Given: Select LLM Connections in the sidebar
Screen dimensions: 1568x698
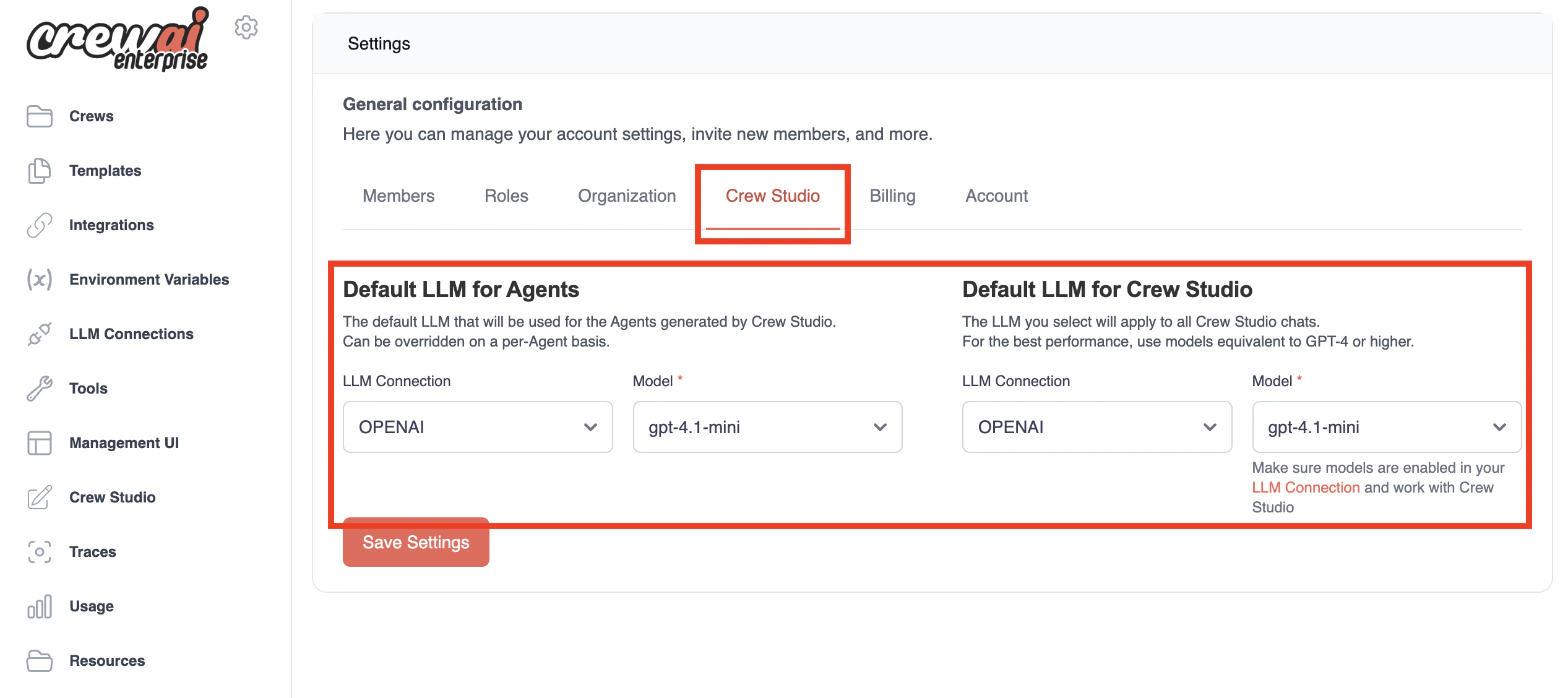Looking at the screenshot, I should tap(131, 334).
